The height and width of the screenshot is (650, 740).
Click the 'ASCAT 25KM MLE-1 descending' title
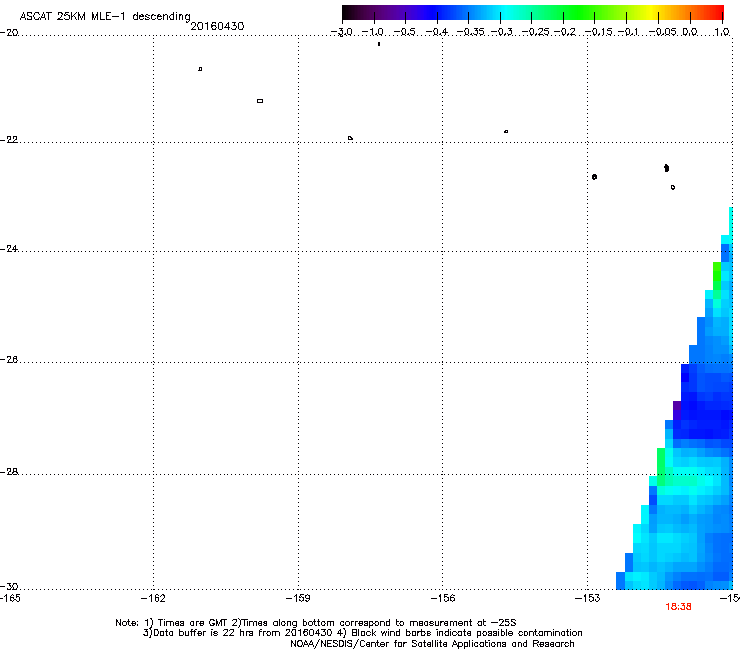(105, 16)
